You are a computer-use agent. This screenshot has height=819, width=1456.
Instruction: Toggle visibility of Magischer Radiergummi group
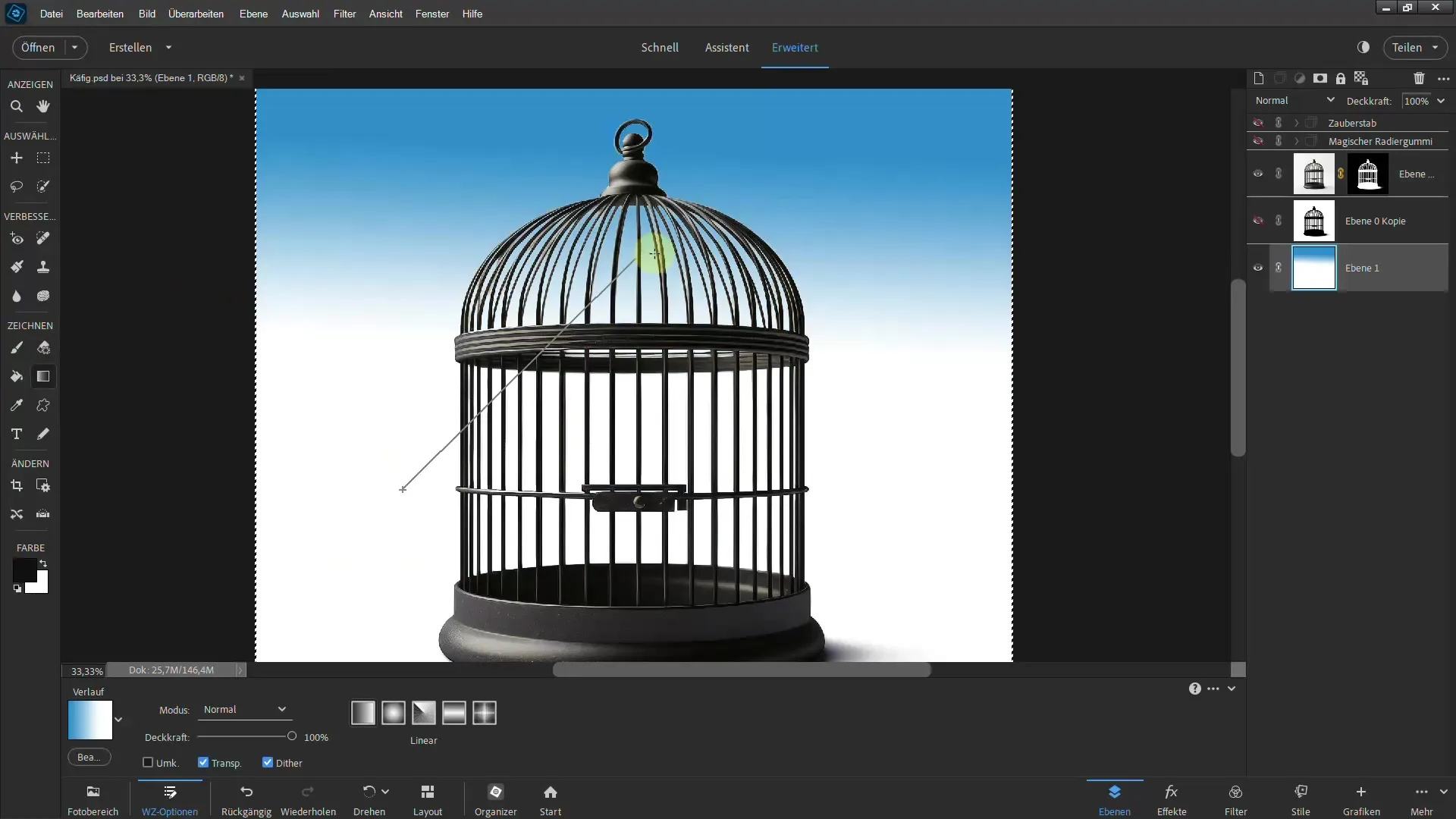1258,141
